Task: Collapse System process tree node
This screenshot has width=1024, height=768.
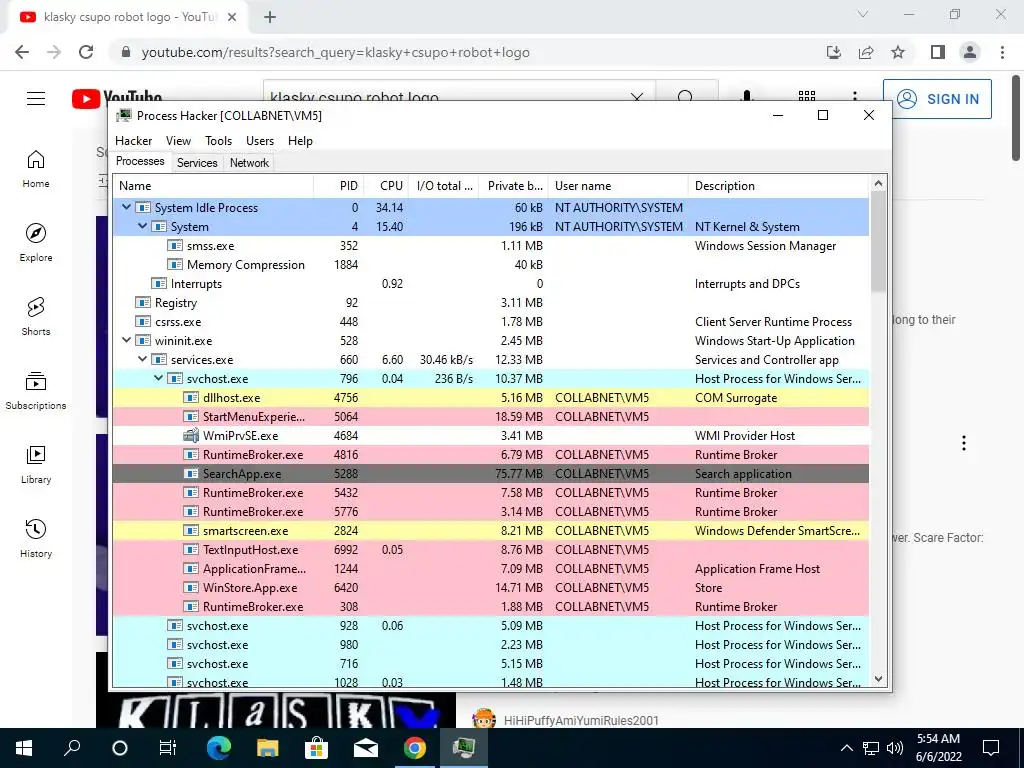Action: pyautogui.click(x=142, y=226)
